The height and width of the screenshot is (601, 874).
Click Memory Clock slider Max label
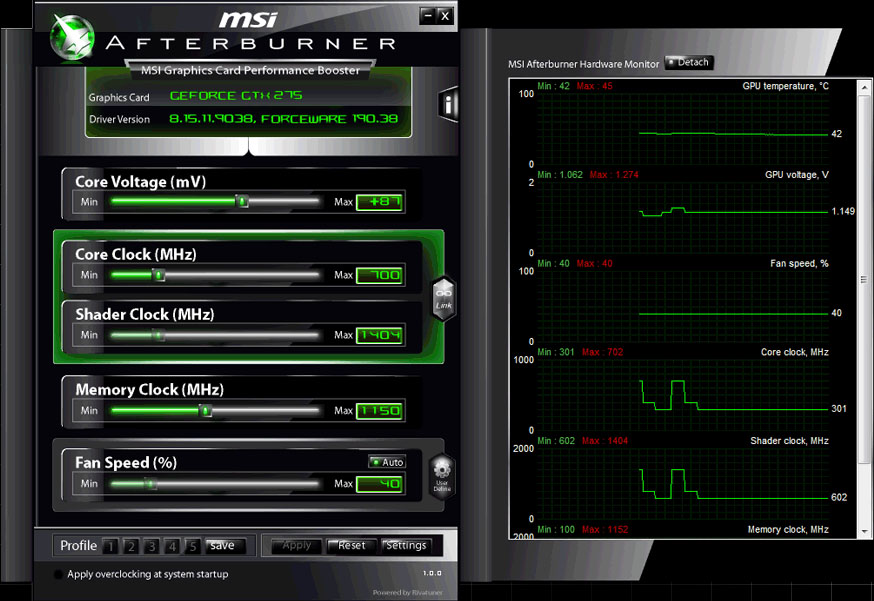tap(343, 411)
